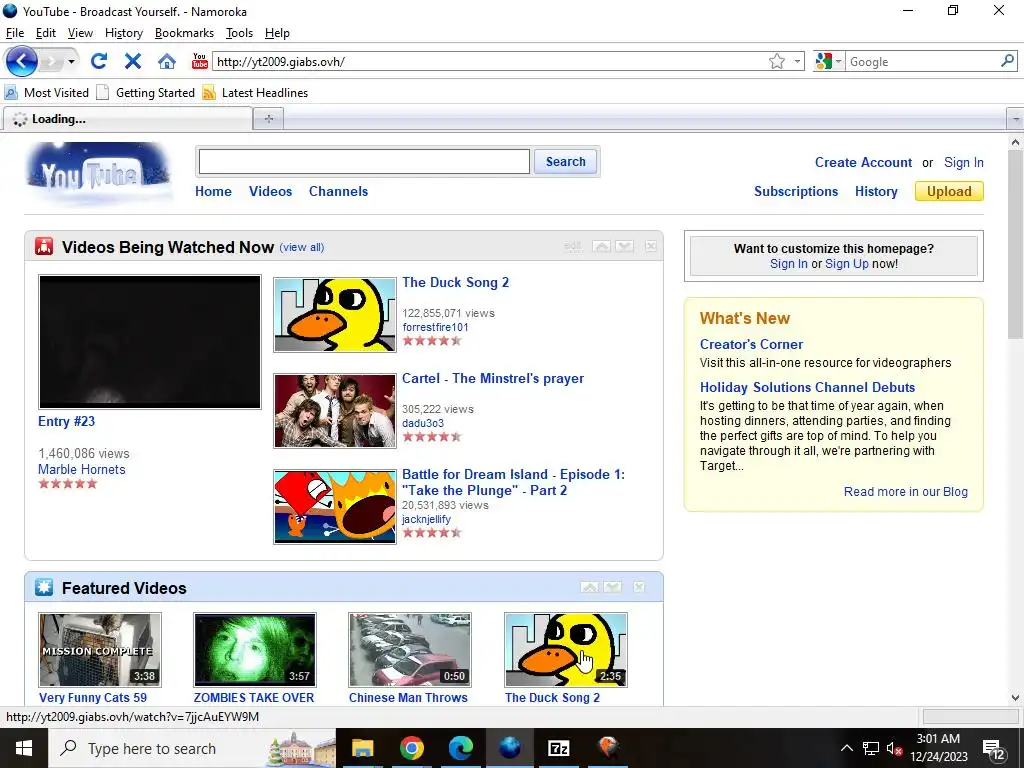
Task: Open the Subscriptions link
Action: point(796,191)
